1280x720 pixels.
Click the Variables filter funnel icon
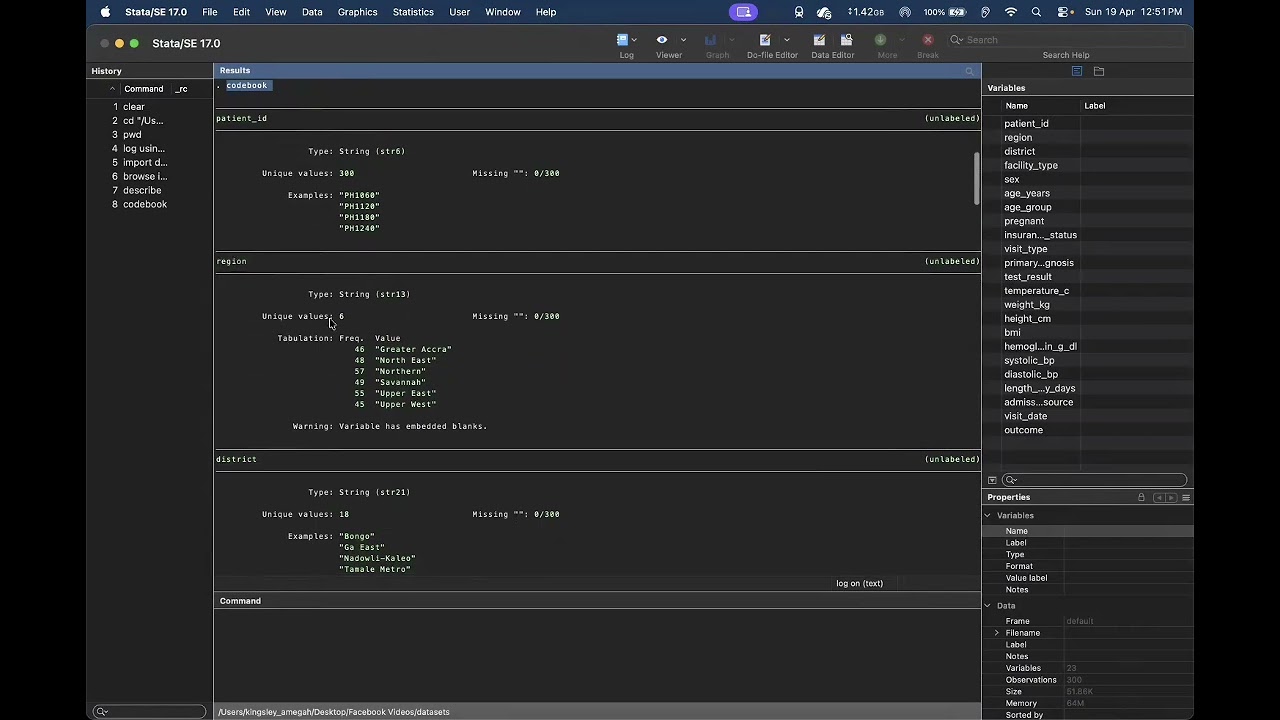[x=992, y=480]
